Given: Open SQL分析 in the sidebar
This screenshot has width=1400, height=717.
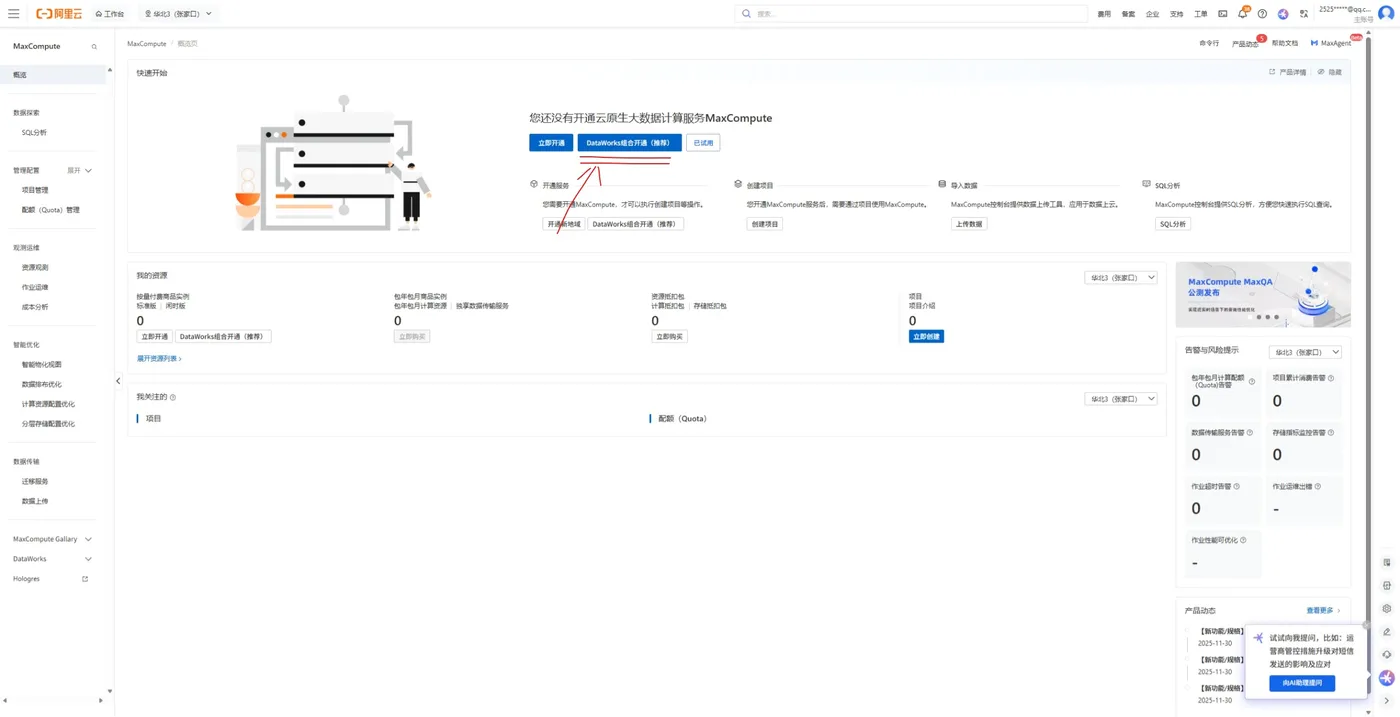Looking at the screenshot, I should click(34, 132).
